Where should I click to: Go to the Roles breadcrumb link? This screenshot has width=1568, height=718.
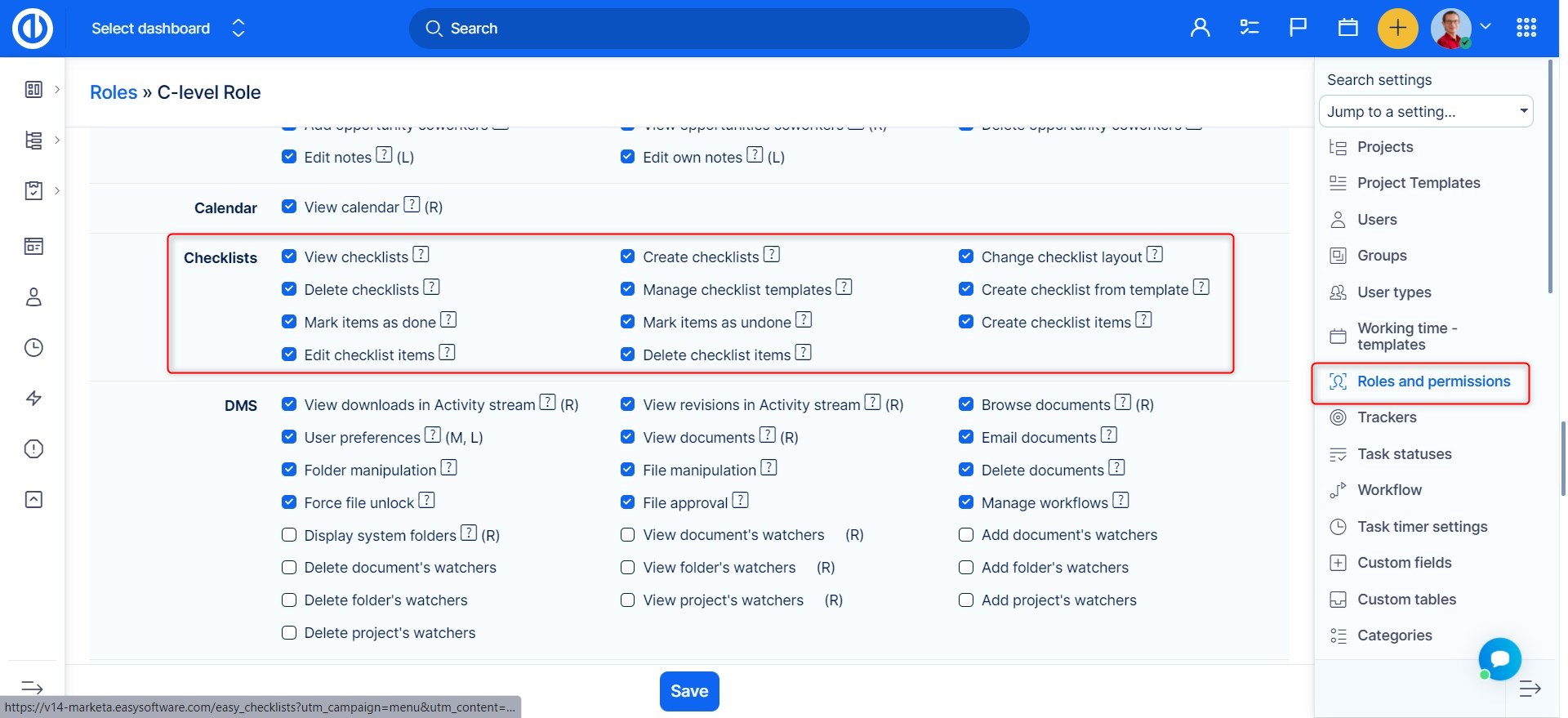click(114, 92)
